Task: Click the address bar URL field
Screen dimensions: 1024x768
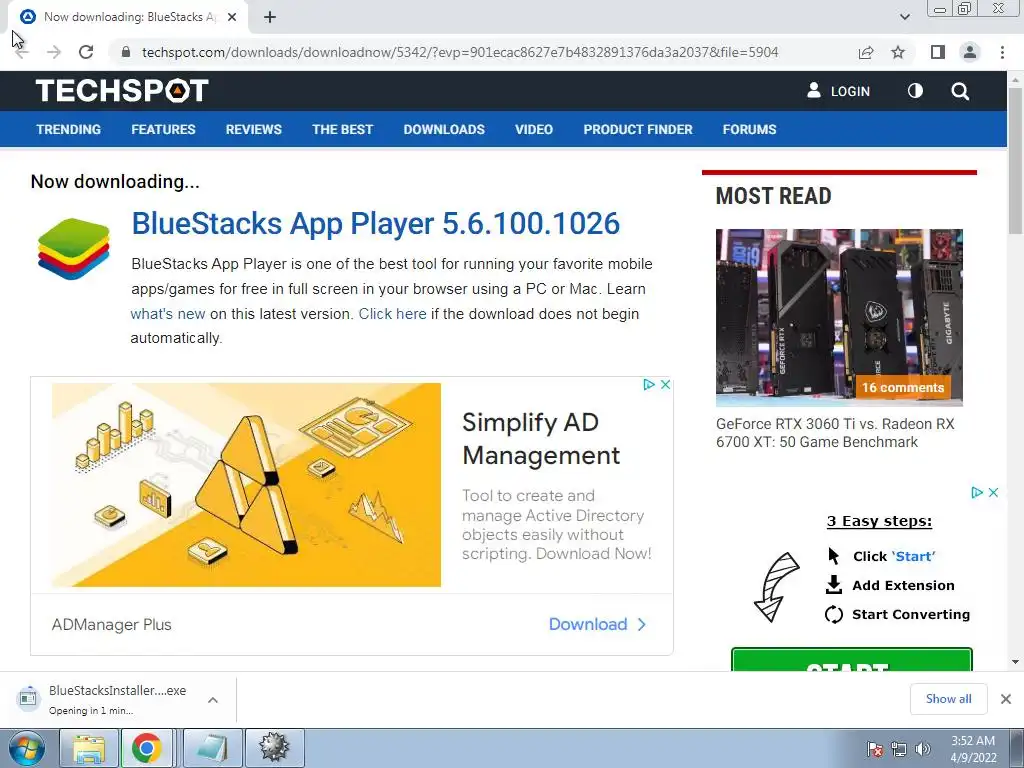Action: coord(460,52)
